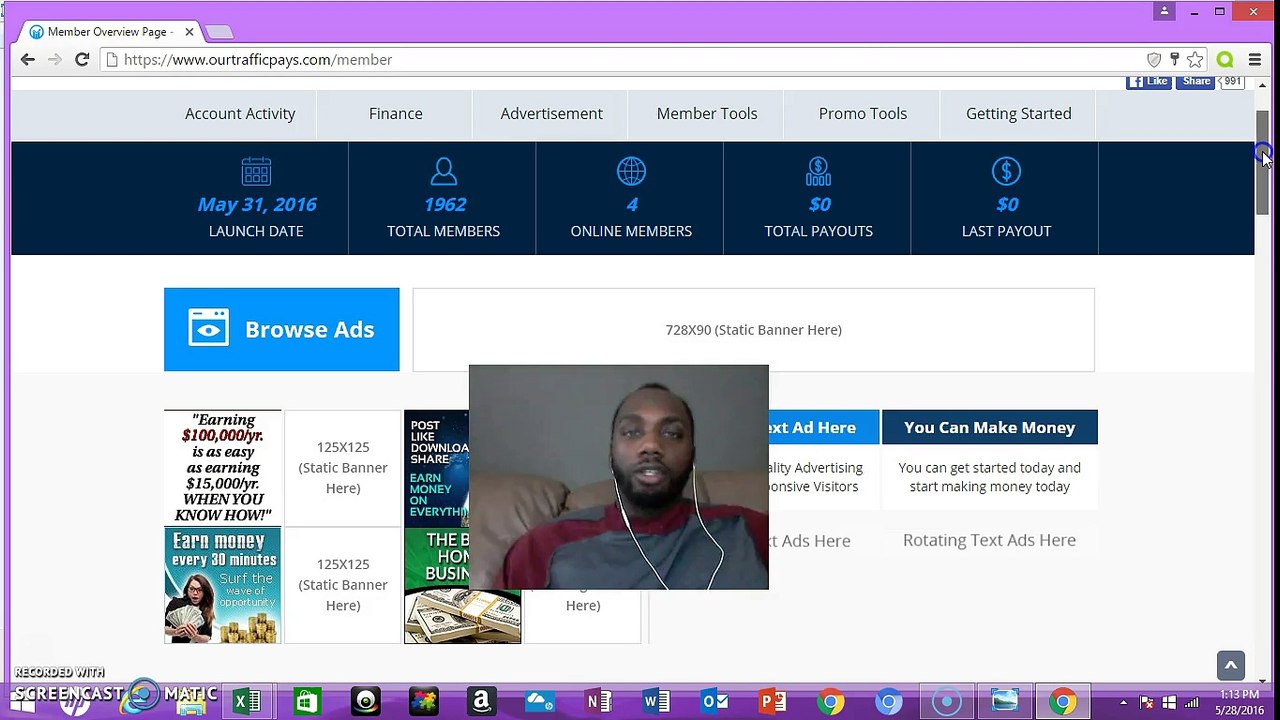Click the Facebook Share button
The width and height of the screenshot is (1280, 720).
point(1195,82)
